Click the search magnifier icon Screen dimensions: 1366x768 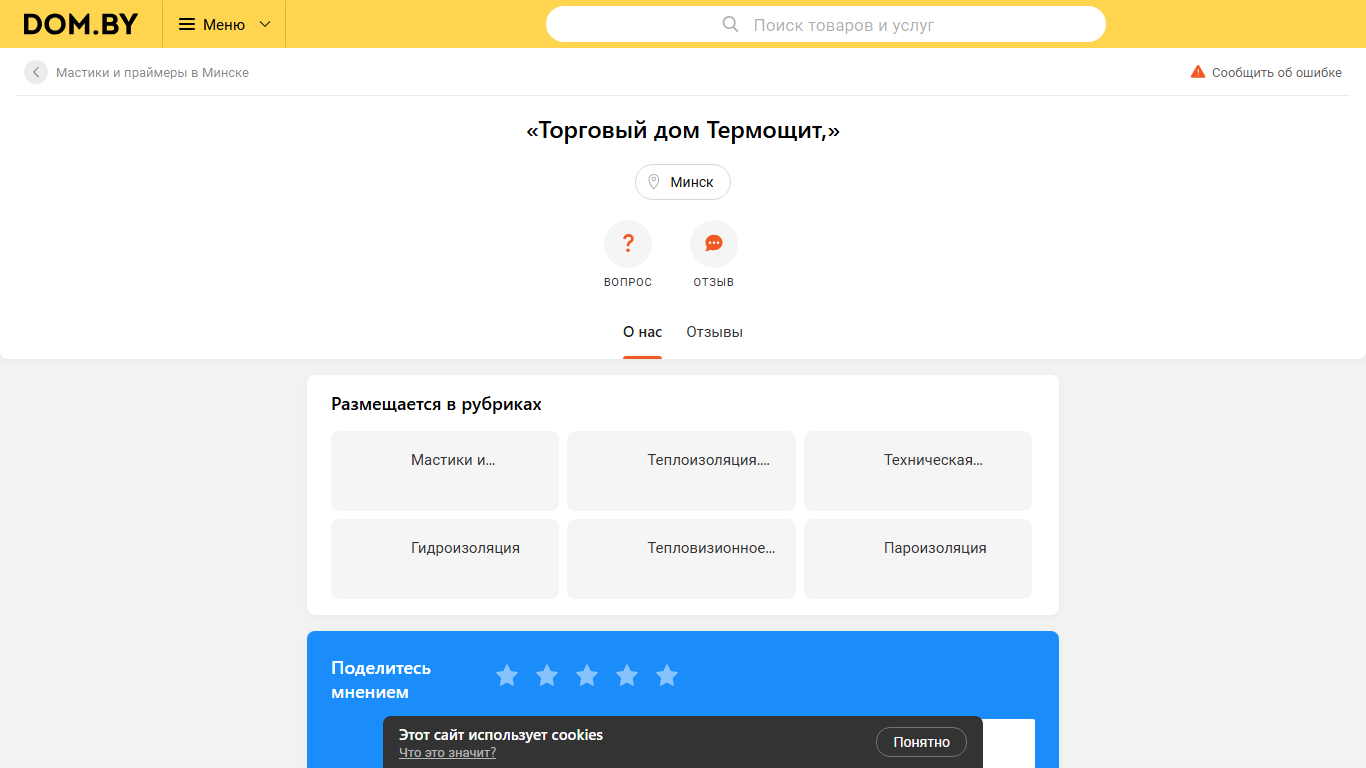click(730, 24)
